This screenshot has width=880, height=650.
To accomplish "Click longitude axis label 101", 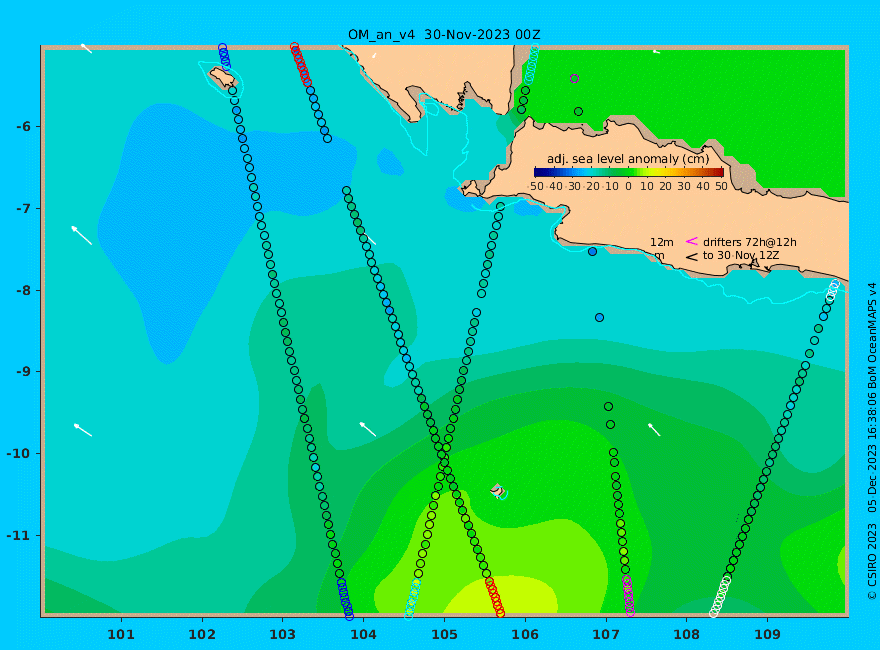I will [x=121, y=635].
